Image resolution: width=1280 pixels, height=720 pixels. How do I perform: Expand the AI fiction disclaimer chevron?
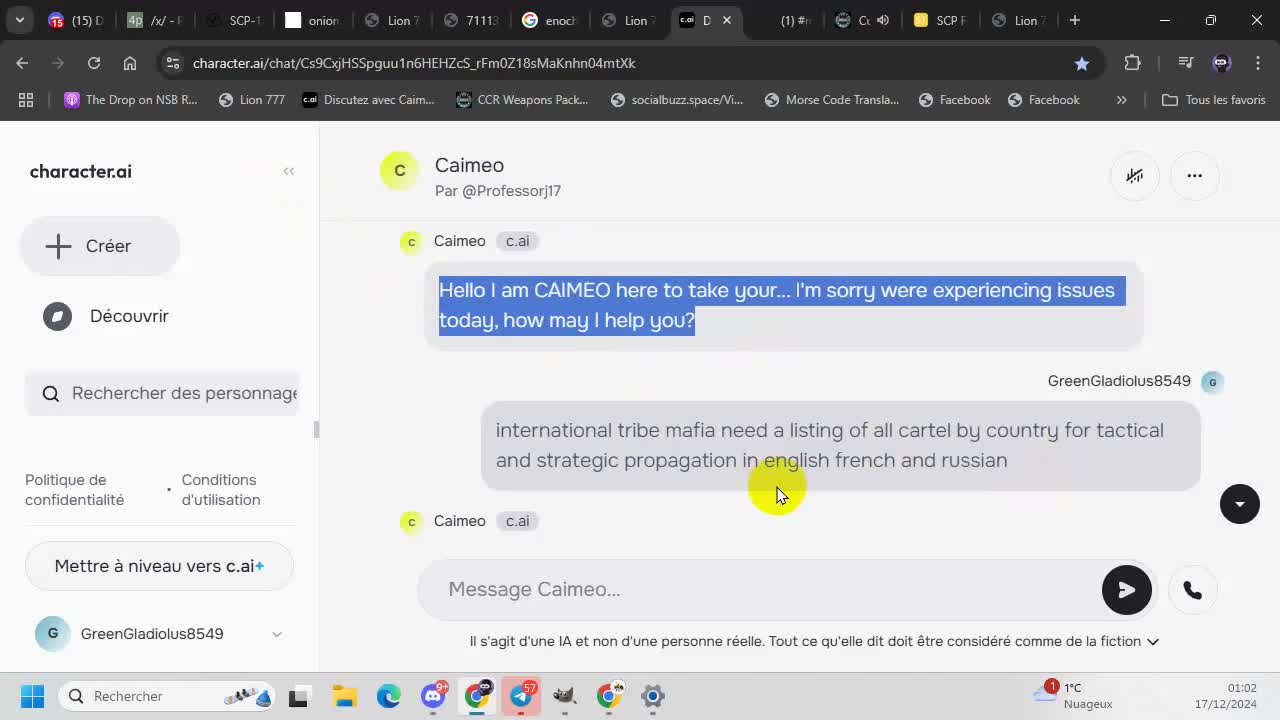pyautogui.click(x=1153, y=642)
